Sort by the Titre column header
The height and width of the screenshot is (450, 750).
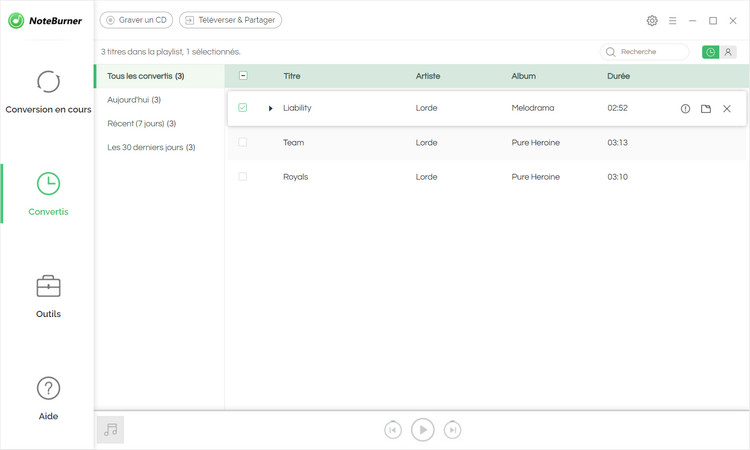click(x=292, y=76)
